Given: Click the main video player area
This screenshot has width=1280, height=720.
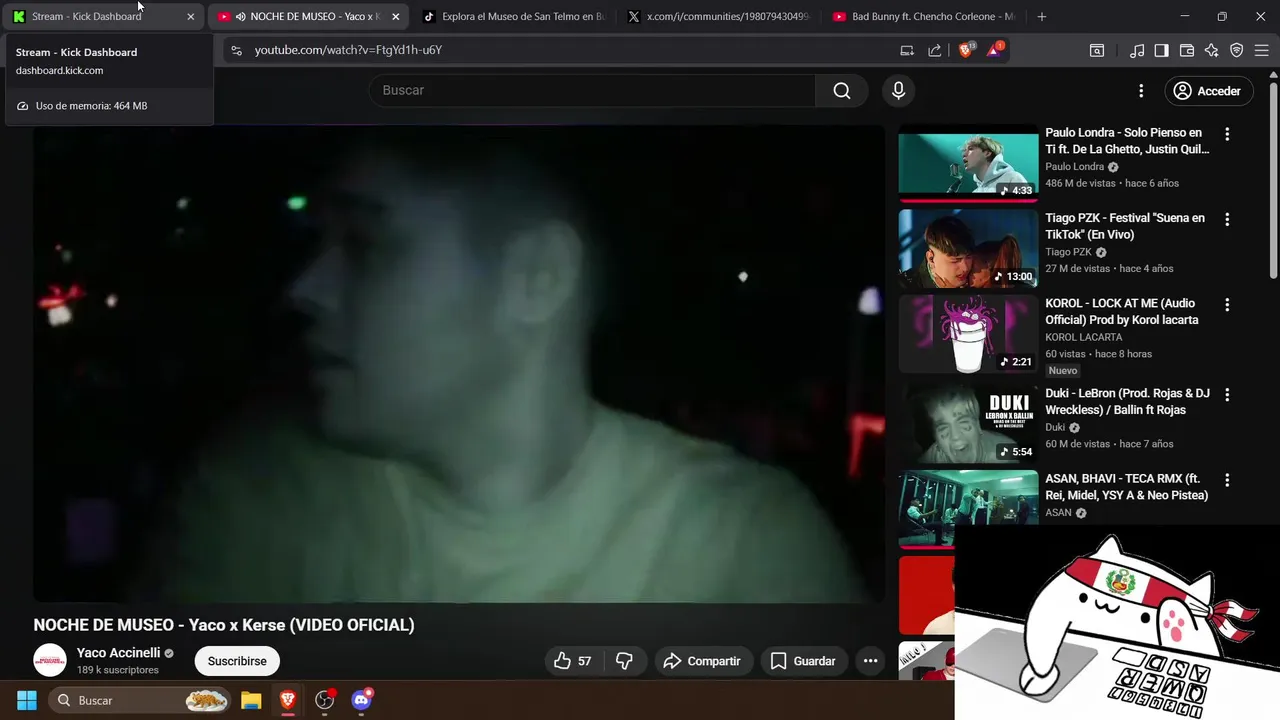Looking at the screenshot, I should 459,364.
